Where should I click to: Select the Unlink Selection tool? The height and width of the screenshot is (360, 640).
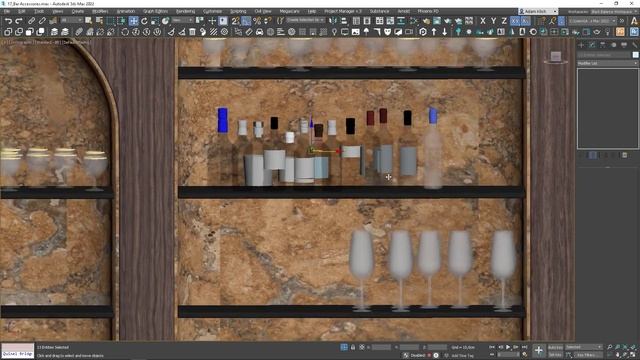tap(42, 21)
